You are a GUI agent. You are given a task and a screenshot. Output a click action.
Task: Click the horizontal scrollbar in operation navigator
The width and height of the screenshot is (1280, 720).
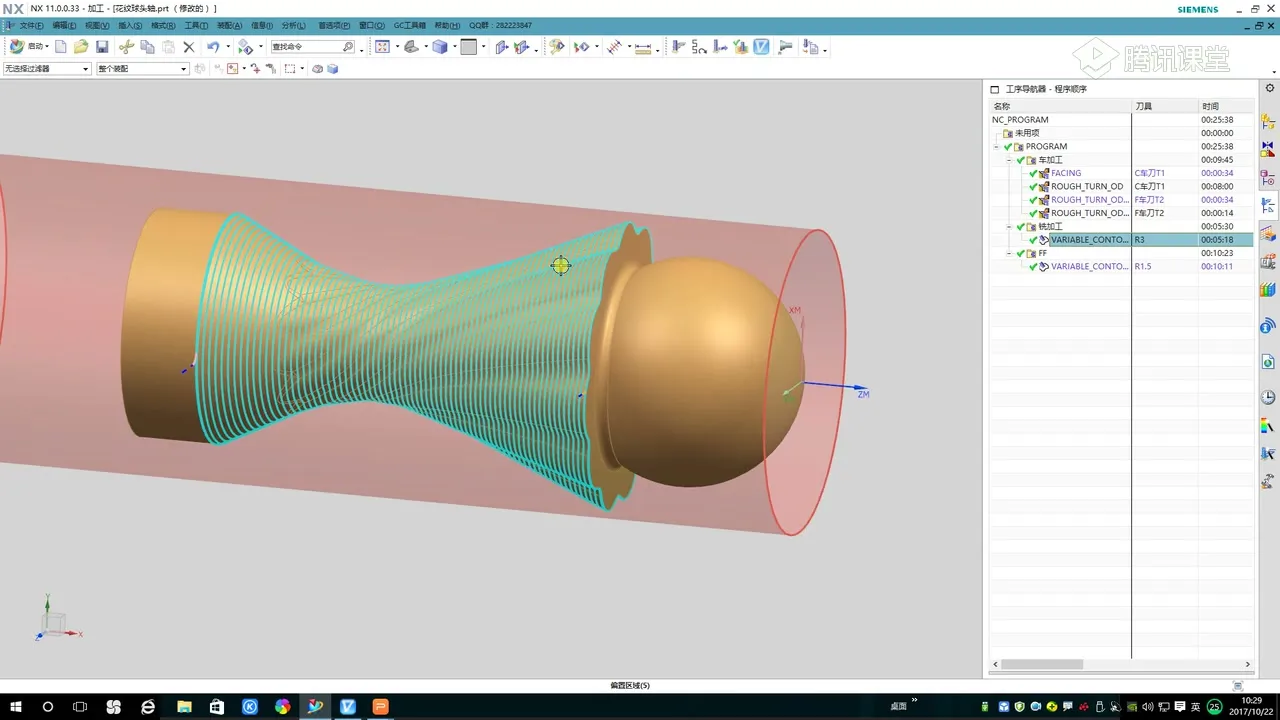click(1042, 664)
